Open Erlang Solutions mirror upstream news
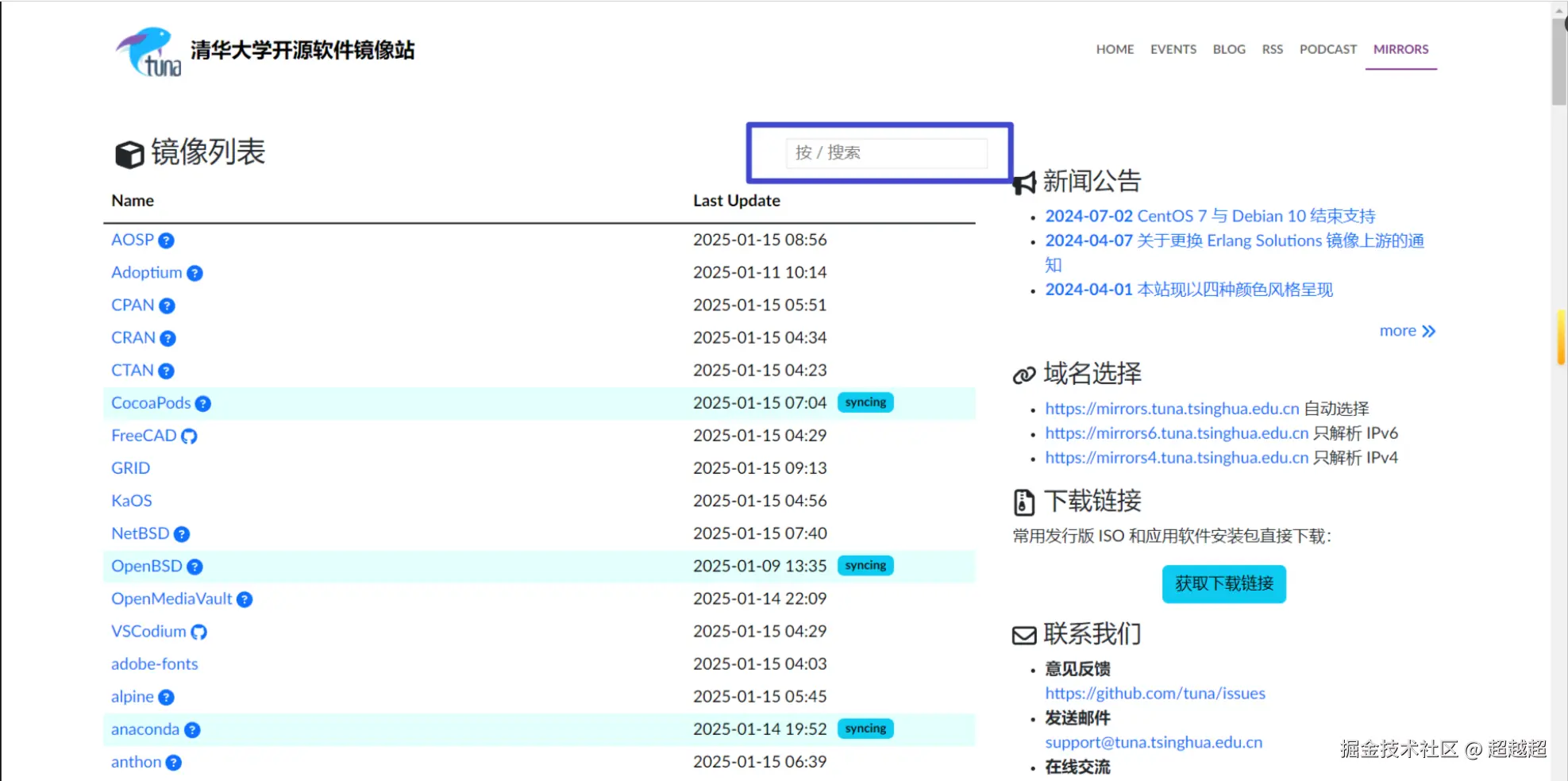Screen dimensions: 1568x781 1235,252
